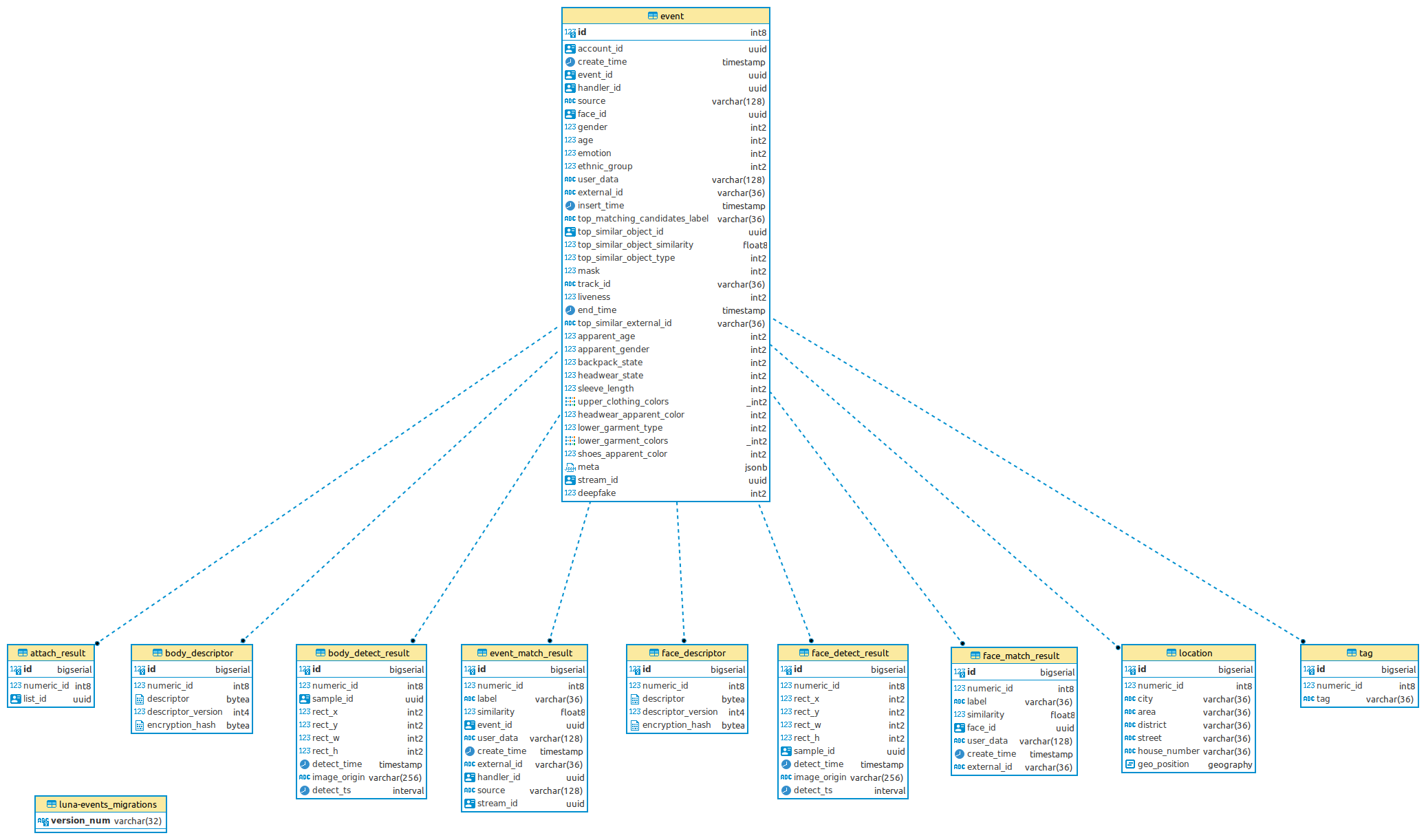Click the primary key icon of event id
Screen dimensions: 1426x840
tap(570, 32)
